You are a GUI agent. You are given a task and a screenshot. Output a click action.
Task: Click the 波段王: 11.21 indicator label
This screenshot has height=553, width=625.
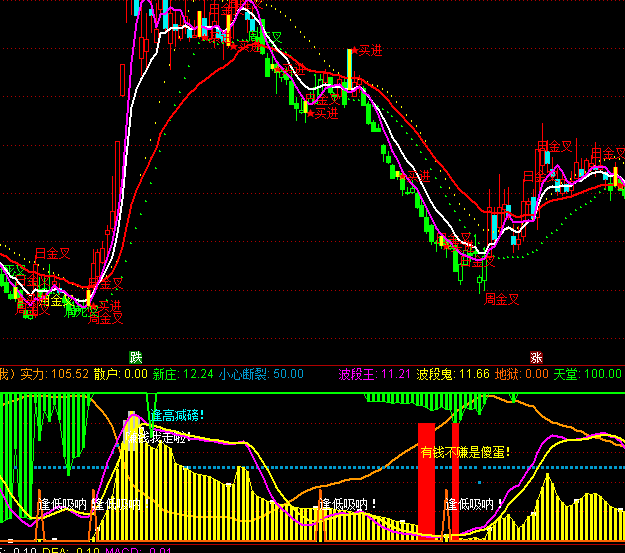pos(375,374)
